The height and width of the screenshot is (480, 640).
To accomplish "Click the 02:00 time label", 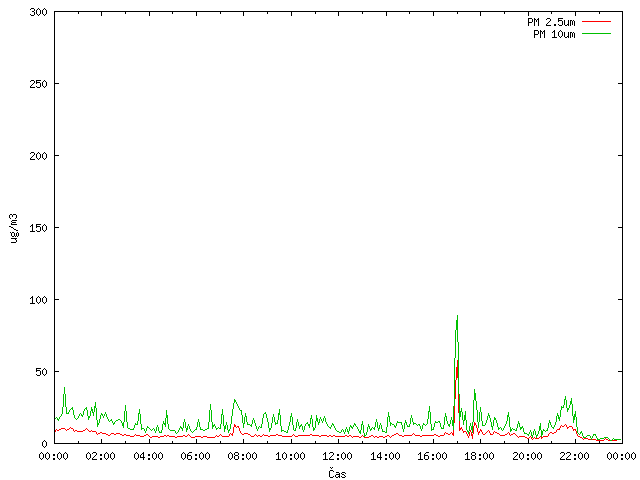I will tap(100, 456).
